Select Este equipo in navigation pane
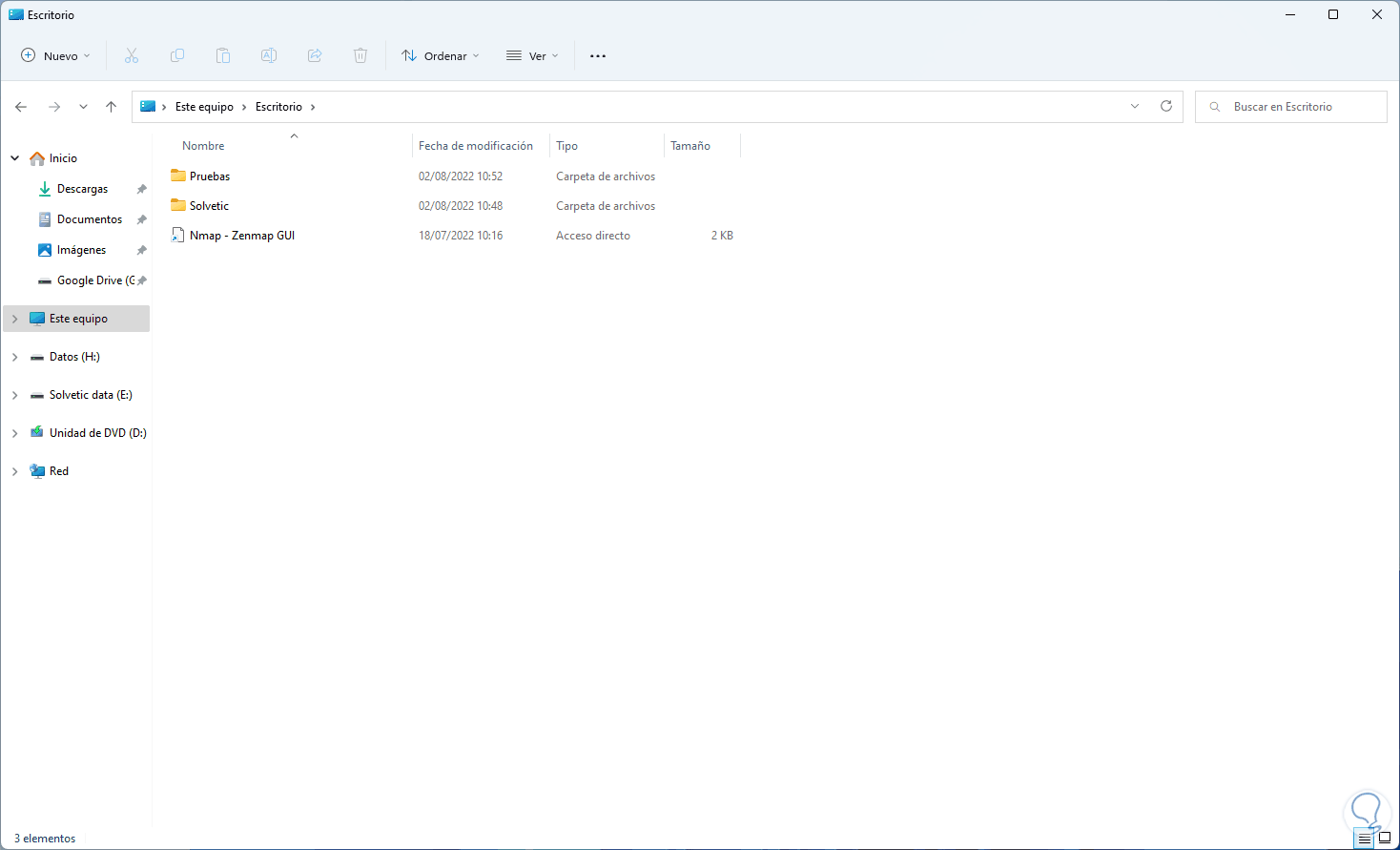The image size is (1400, 850). click(78, 319)
